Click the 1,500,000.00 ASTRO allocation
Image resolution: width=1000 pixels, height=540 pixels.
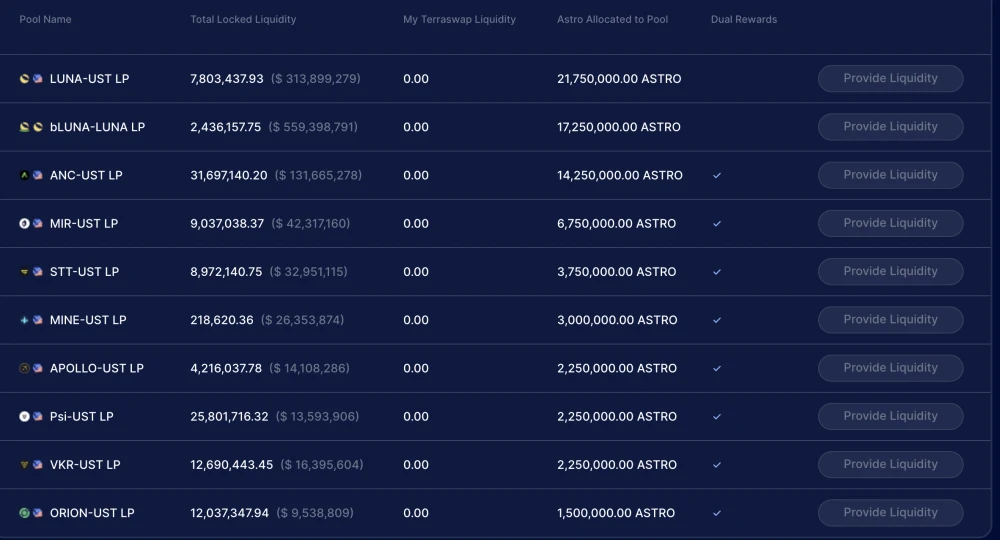click(x=615, y=513)
